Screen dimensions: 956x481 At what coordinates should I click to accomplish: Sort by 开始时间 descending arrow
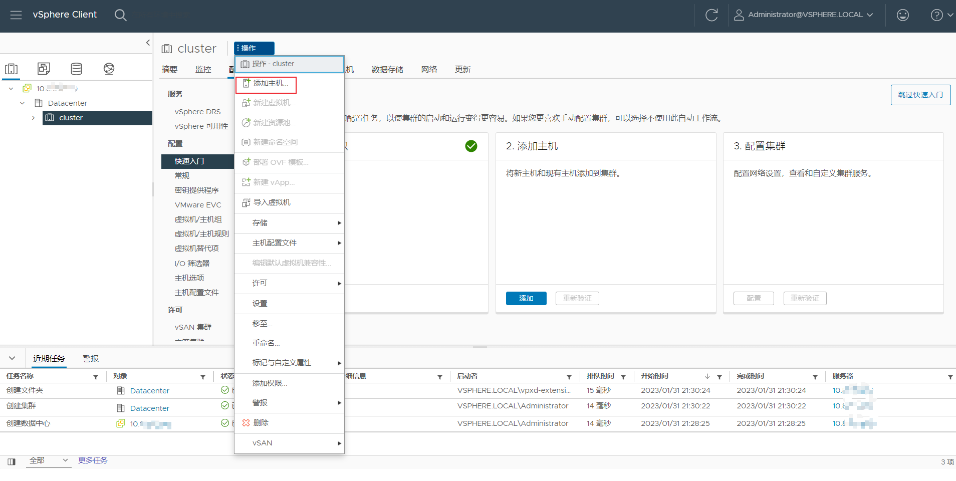point(707,377)
